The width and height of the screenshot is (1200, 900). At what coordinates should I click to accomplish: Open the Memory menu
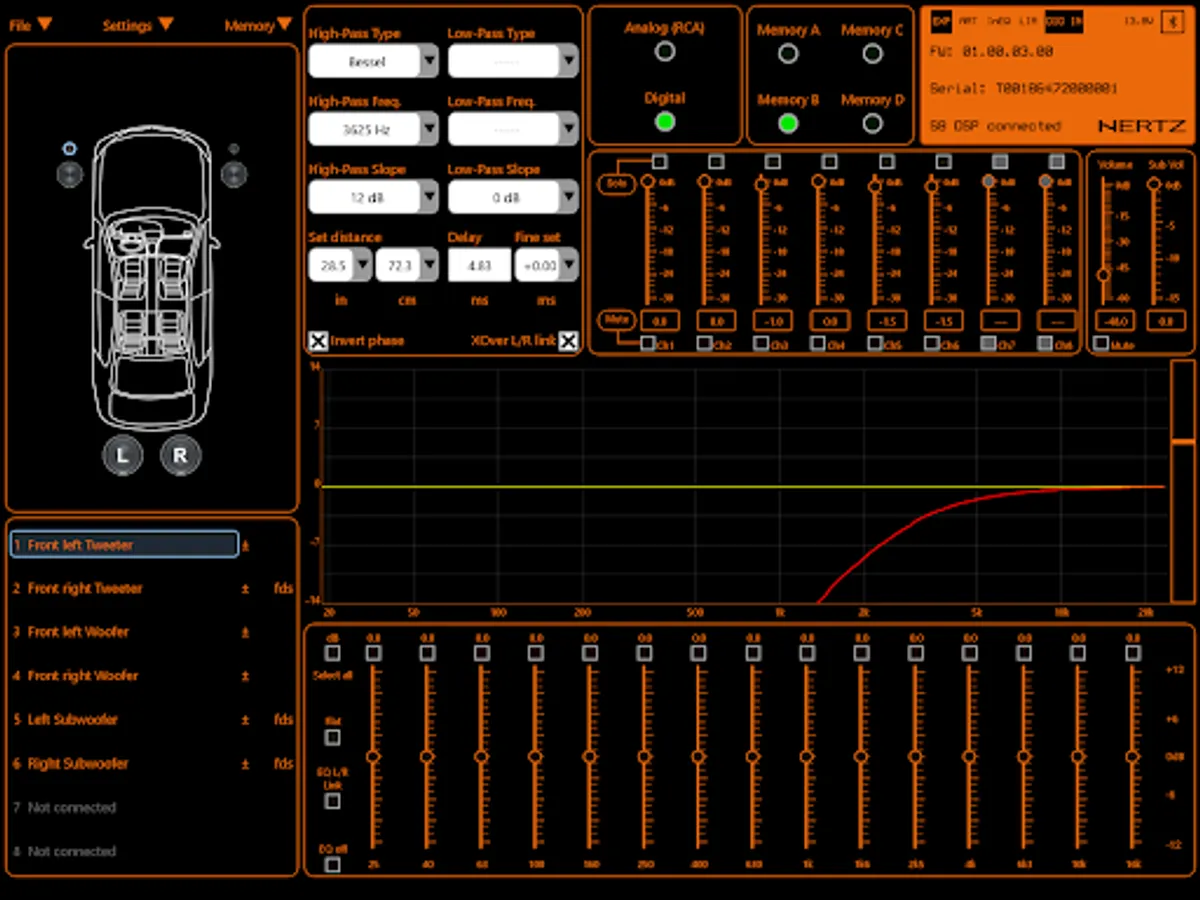click(x=258, y=25)
